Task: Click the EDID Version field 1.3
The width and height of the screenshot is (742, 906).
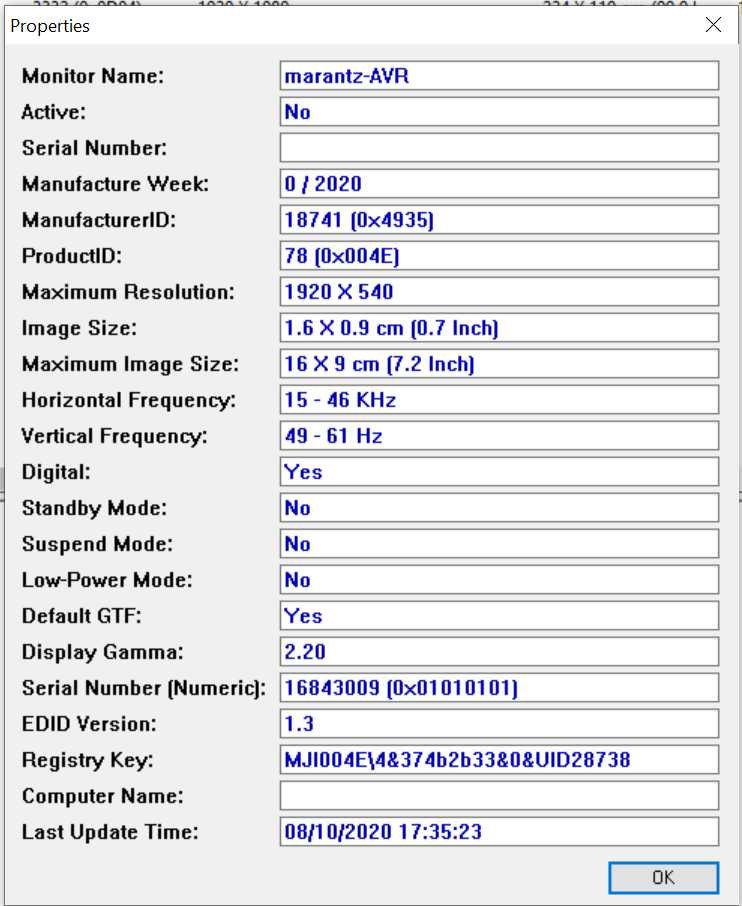Action: point(499,724)
